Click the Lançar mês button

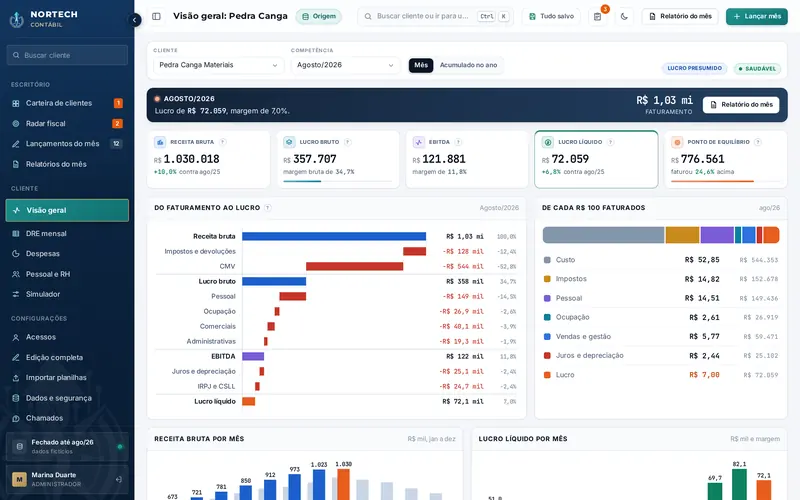757,16
